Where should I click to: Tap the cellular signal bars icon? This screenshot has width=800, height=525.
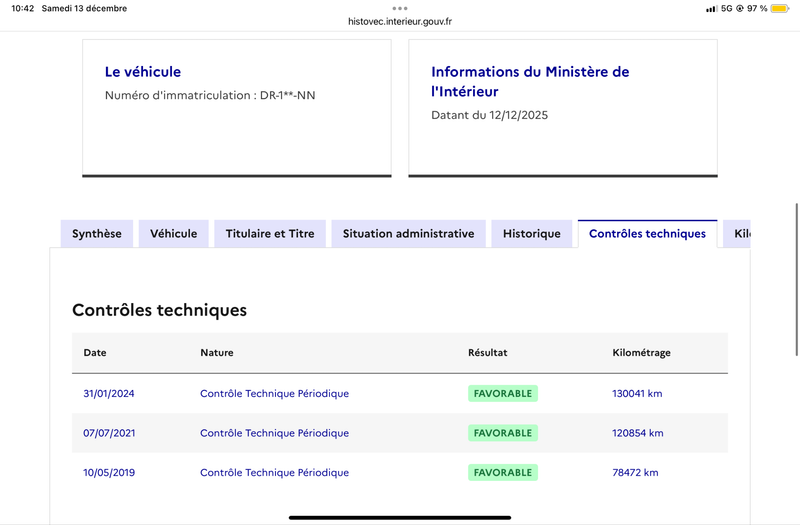(711, 8)
